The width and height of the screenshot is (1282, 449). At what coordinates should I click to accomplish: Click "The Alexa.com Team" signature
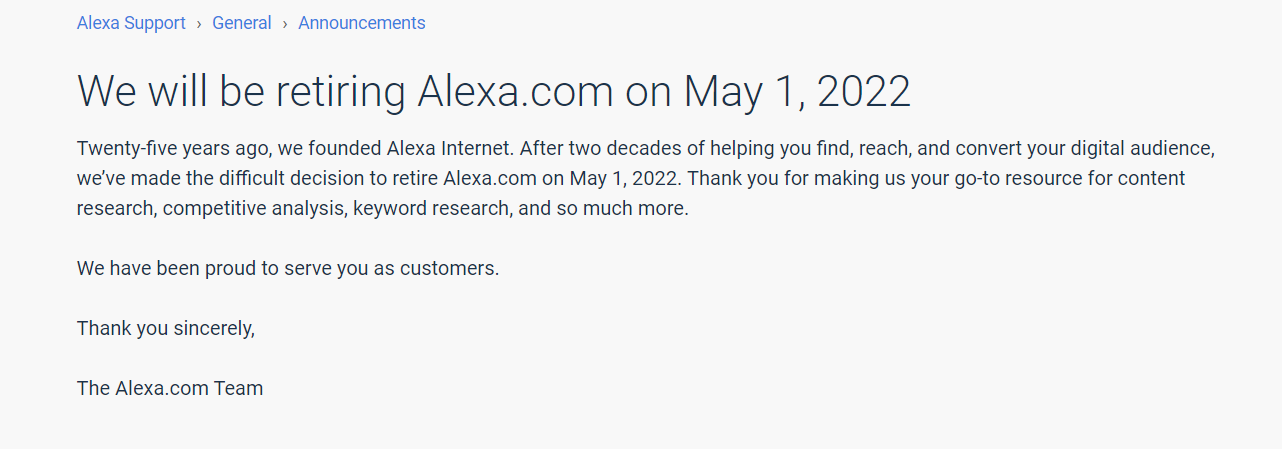pos(170,388)
